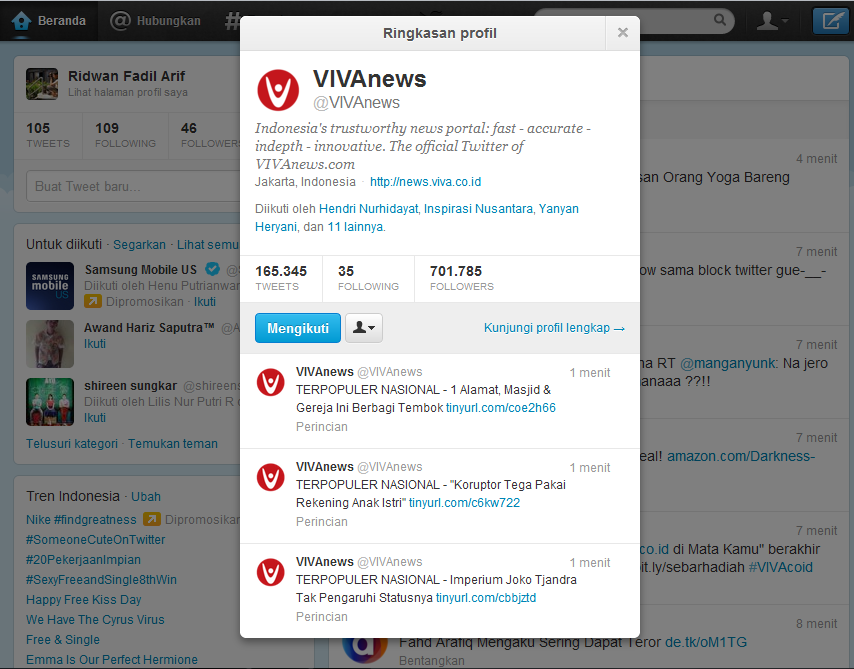Viewport: 854px width, 669px height.
Task: Open Ridwan Fadil Arif profile name
Action: (126, 76)
